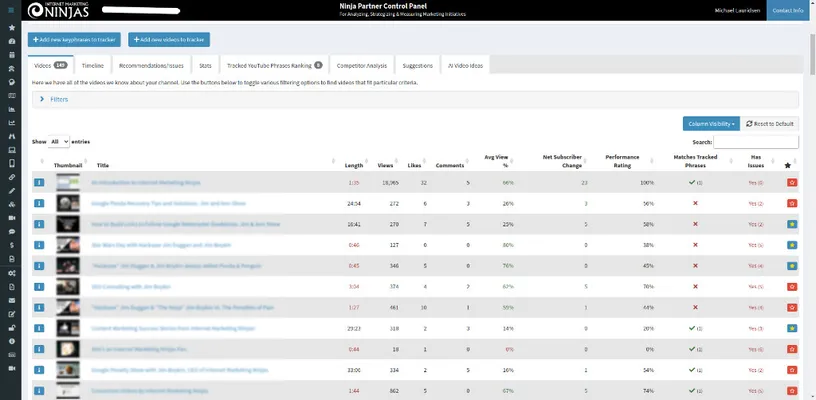The image size is (816, 400).
Task: Click the Reset to Default button
Action: 771,123
